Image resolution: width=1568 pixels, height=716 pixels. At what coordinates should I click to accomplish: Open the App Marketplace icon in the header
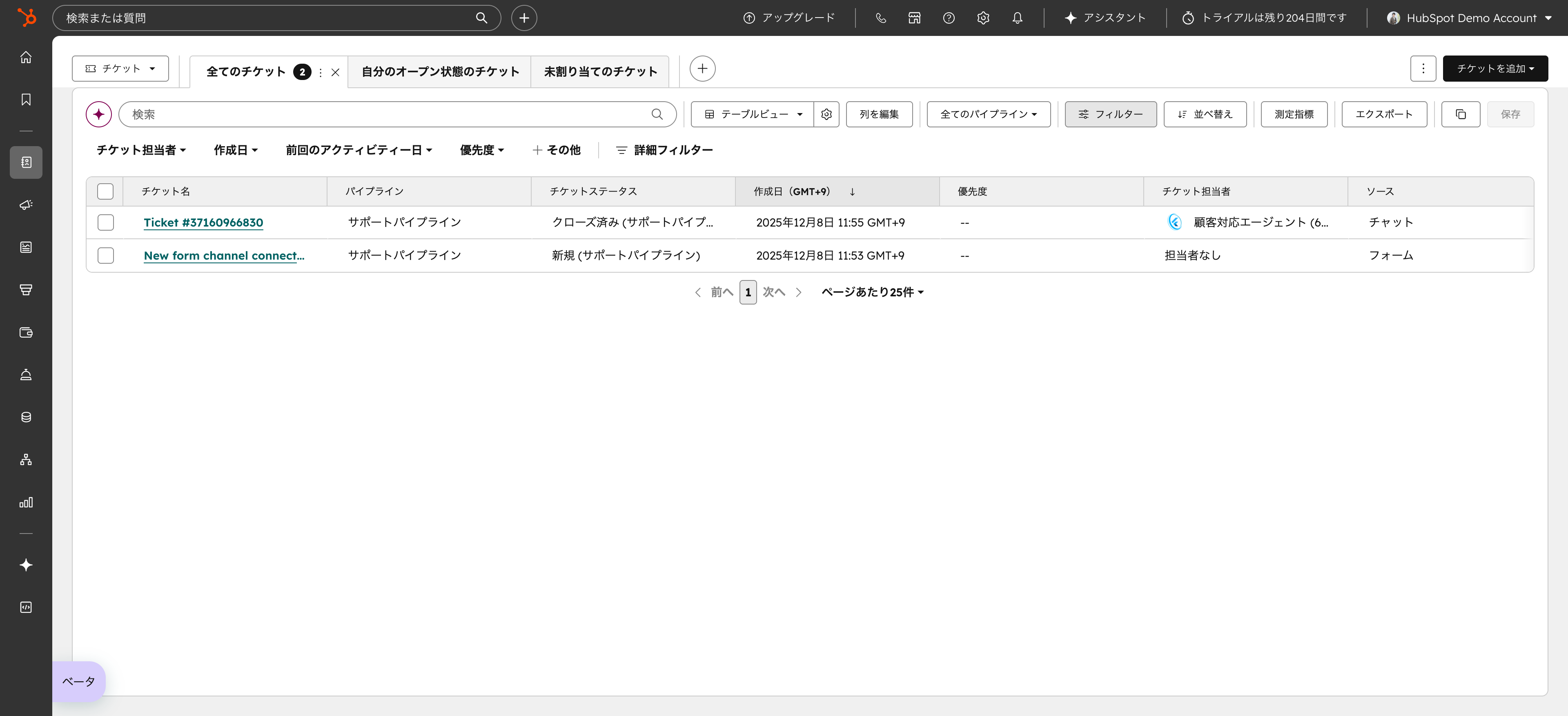pyautogui.click(x=914, y=18)
